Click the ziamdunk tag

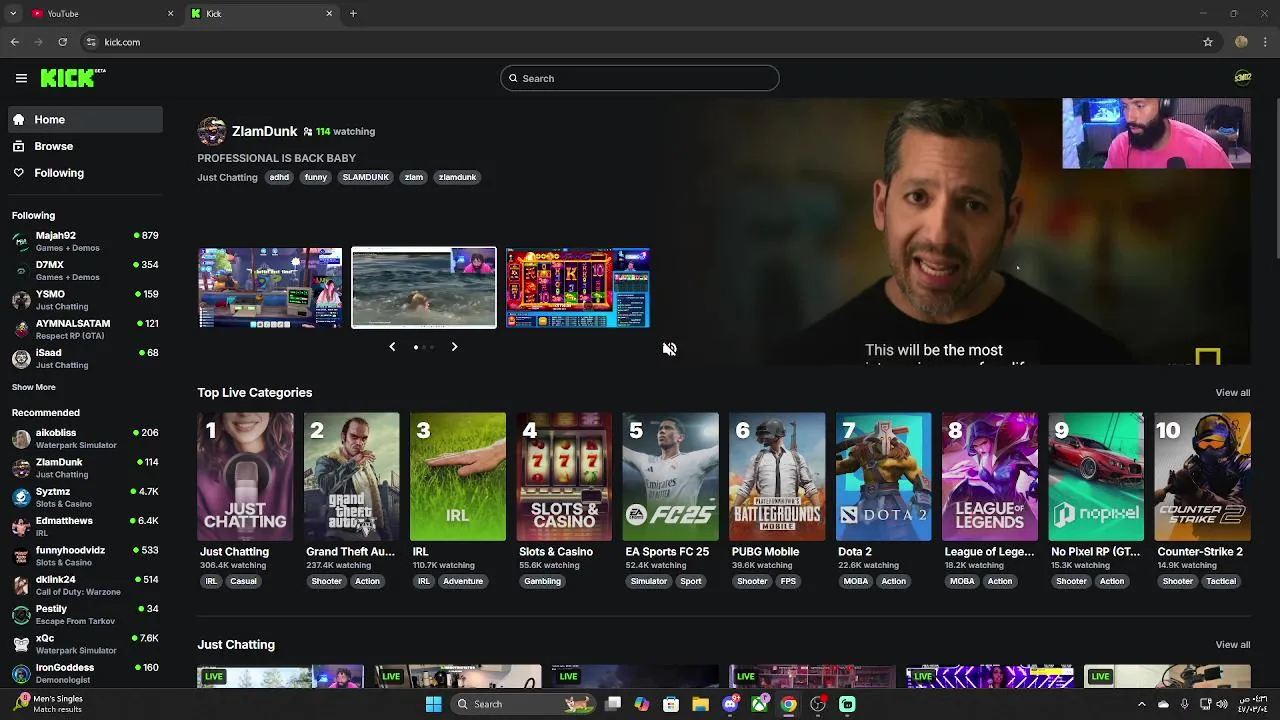click(457, 177)
